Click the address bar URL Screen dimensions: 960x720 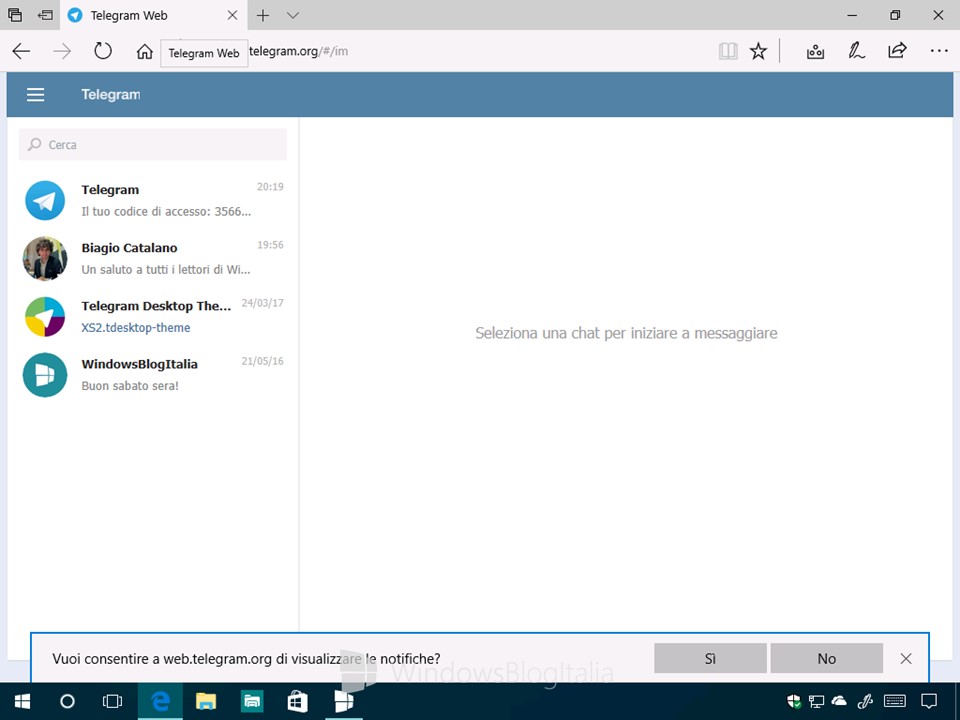tap(298, 51)
